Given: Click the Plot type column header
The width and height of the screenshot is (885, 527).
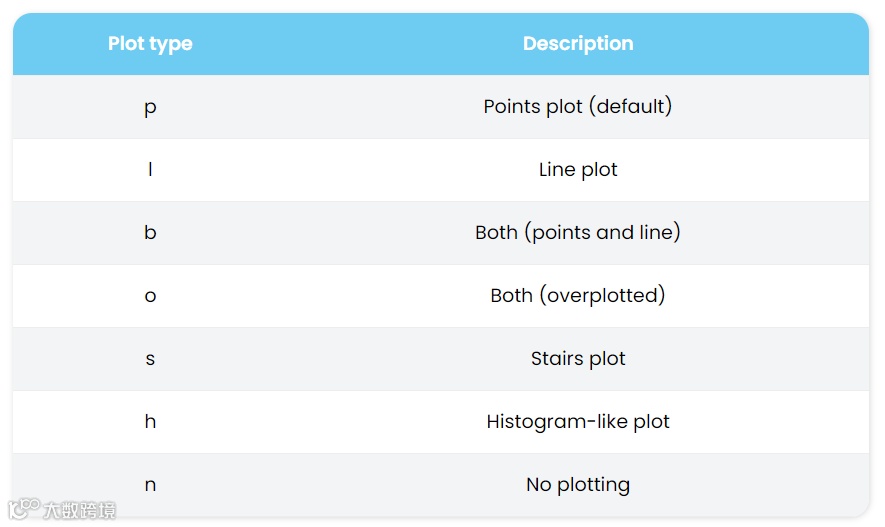Looking at the screenshot, I should [150, 44].
